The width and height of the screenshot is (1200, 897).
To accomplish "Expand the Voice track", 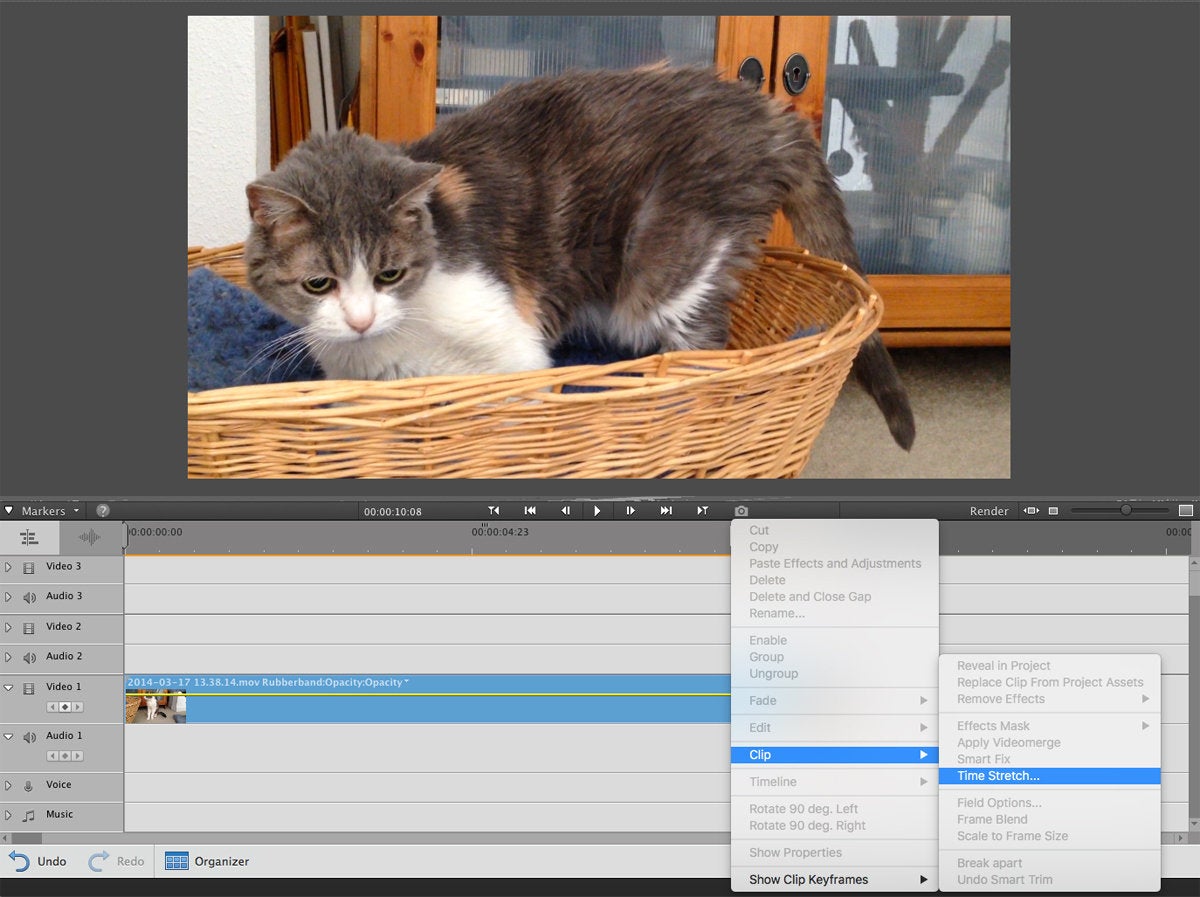I will [x=8, y=786].
